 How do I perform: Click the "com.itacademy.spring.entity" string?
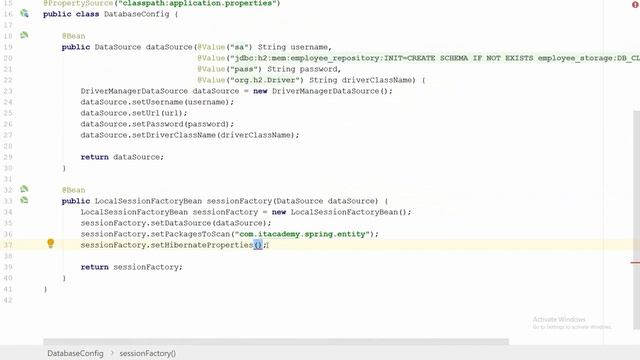[x=302, y=234]
